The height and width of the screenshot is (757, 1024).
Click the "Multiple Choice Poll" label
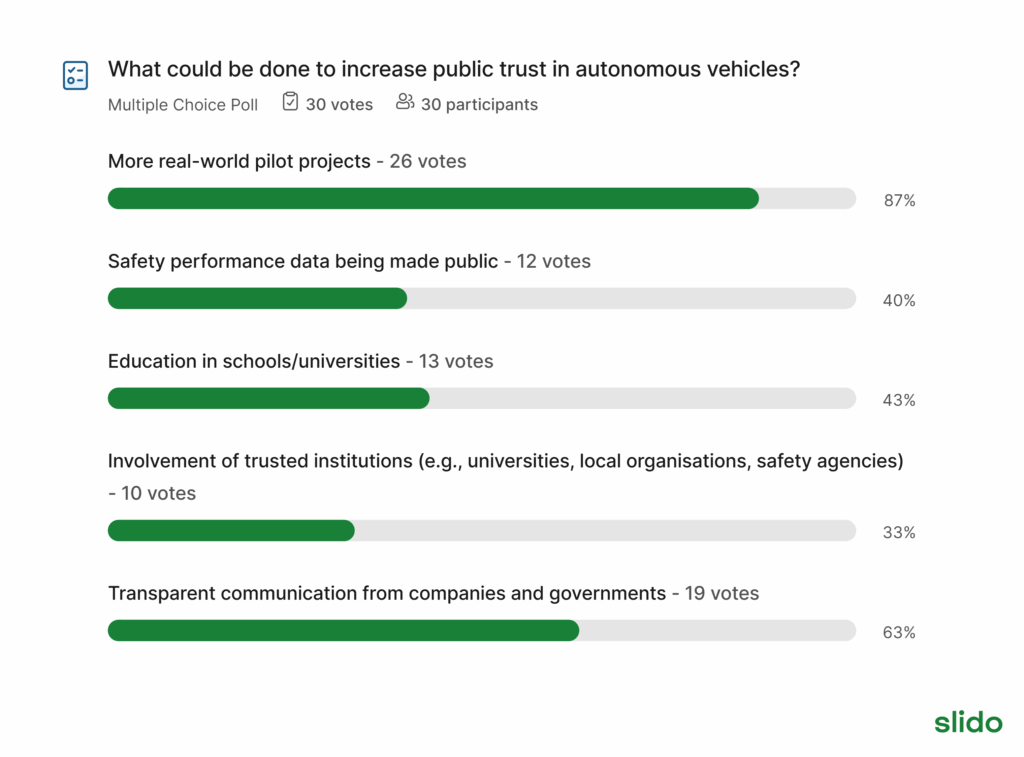point(183,105)
